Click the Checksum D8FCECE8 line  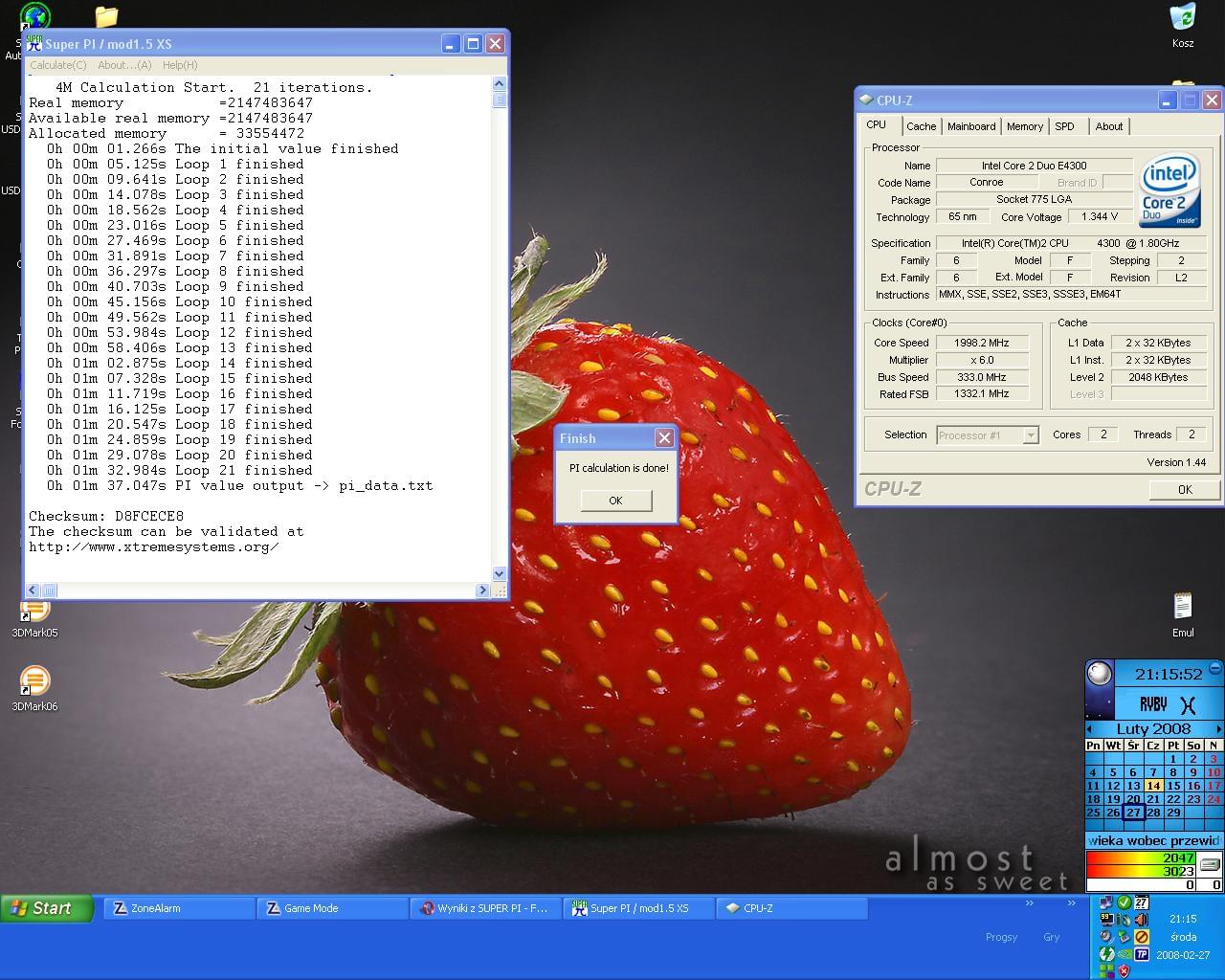click(x=106, y=517)
